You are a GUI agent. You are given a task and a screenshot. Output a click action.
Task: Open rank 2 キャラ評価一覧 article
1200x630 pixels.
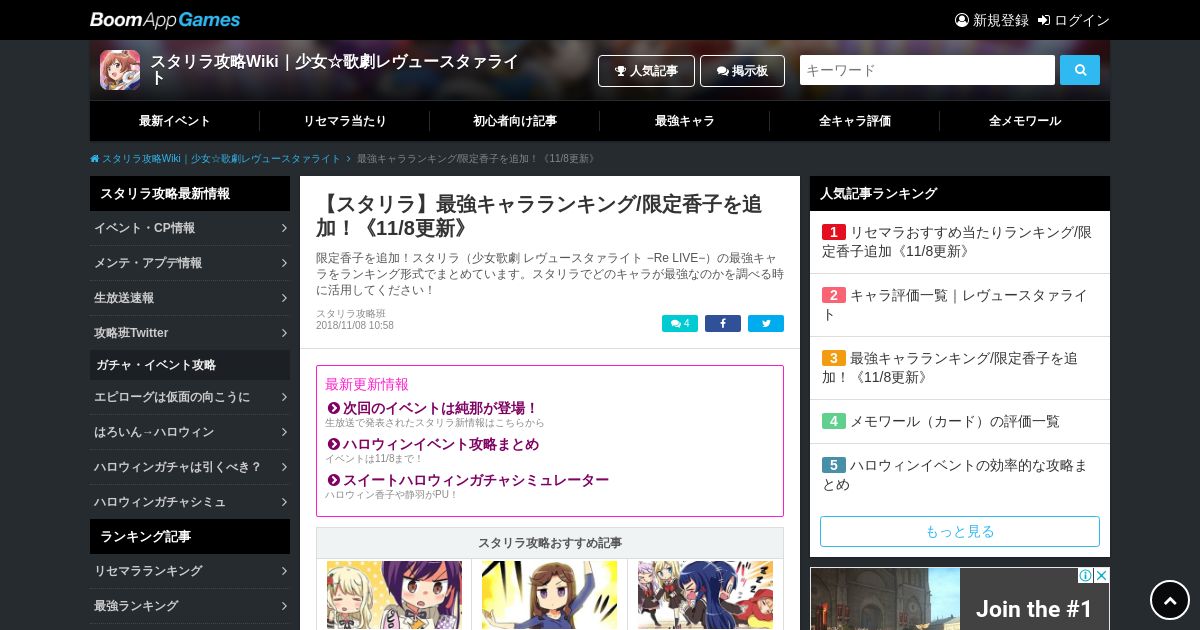960,305
